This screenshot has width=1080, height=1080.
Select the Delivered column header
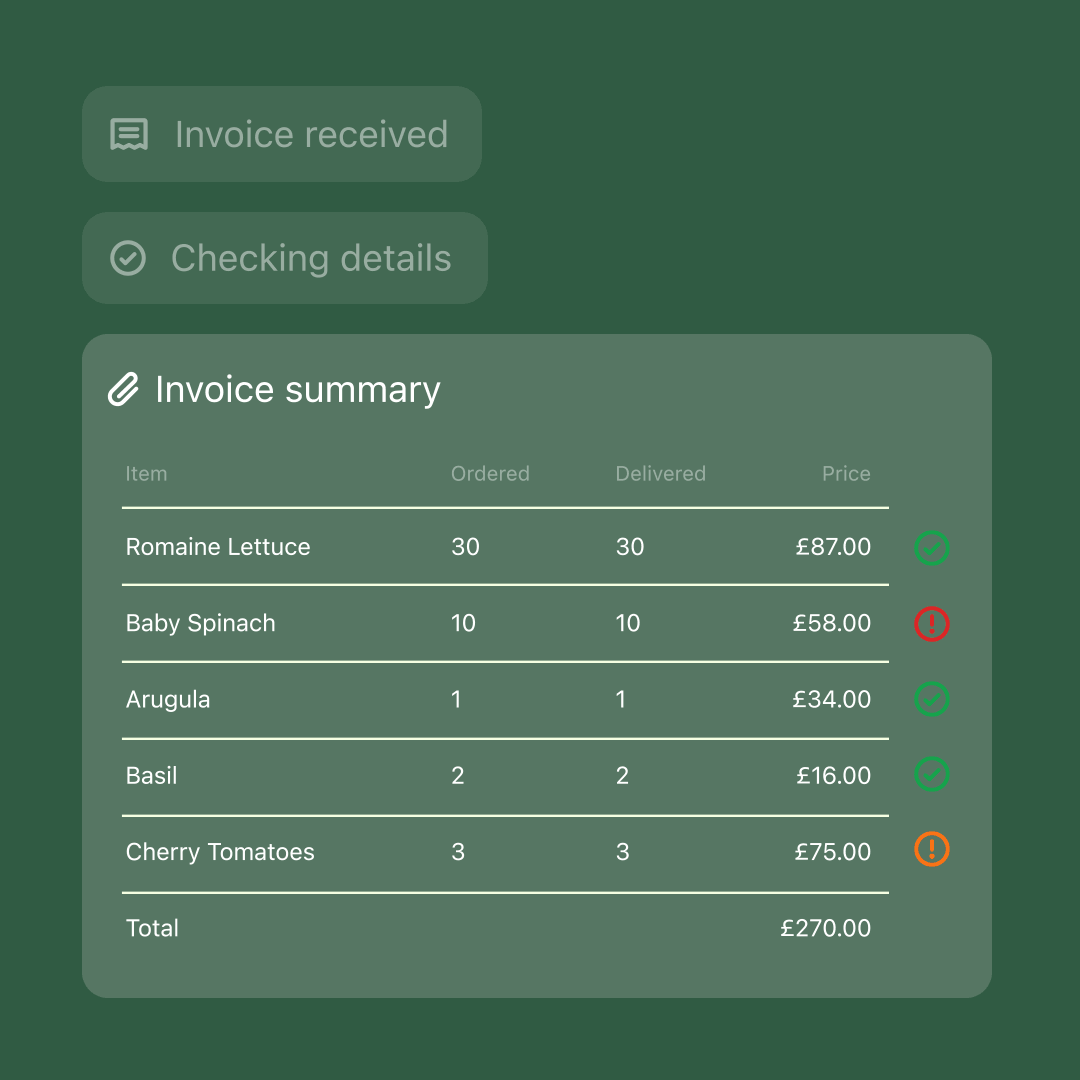[661, 474]
